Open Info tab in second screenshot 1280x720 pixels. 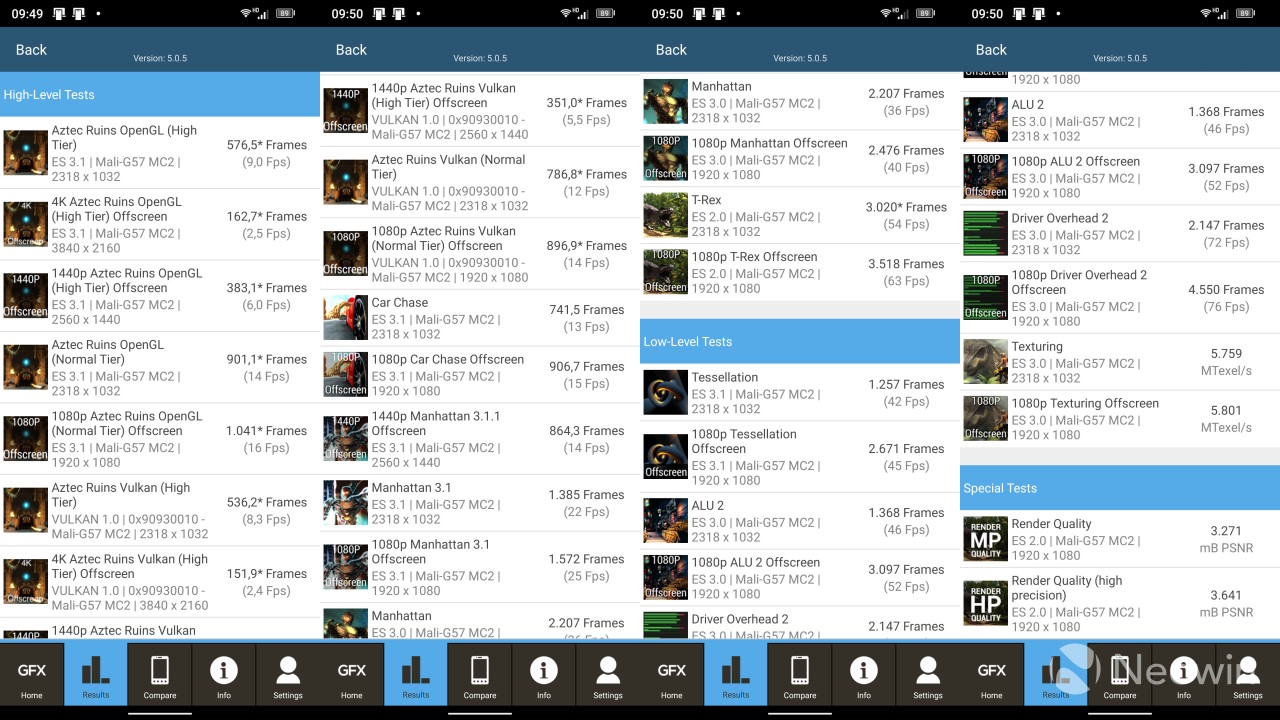tap(544, 676)
